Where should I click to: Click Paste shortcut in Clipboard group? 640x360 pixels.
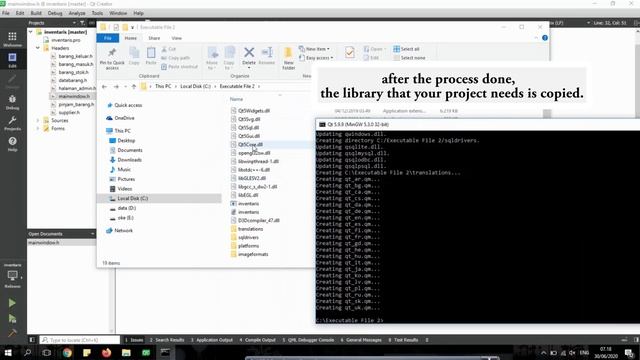[x=179, y=67]
